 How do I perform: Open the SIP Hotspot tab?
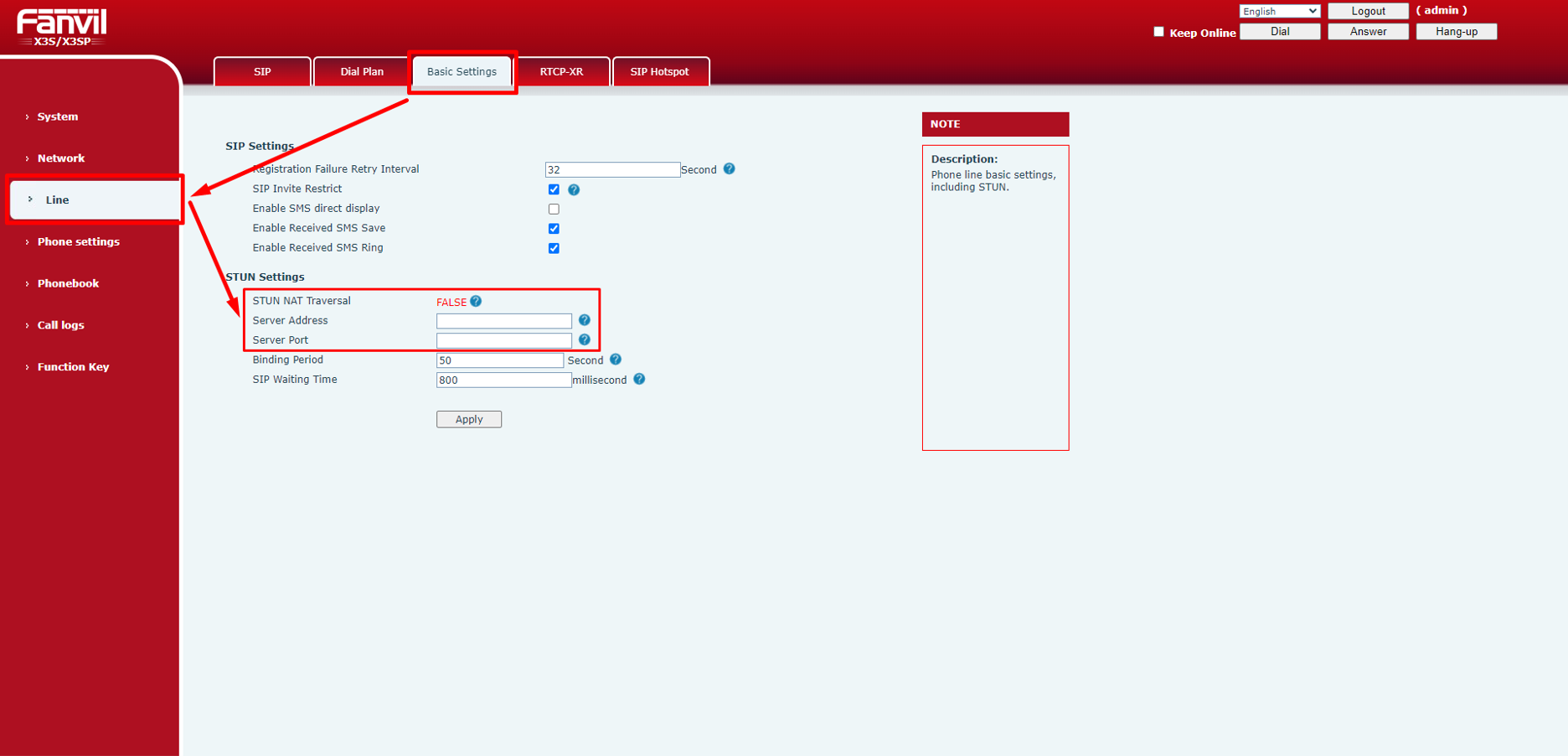coord(659,72)
